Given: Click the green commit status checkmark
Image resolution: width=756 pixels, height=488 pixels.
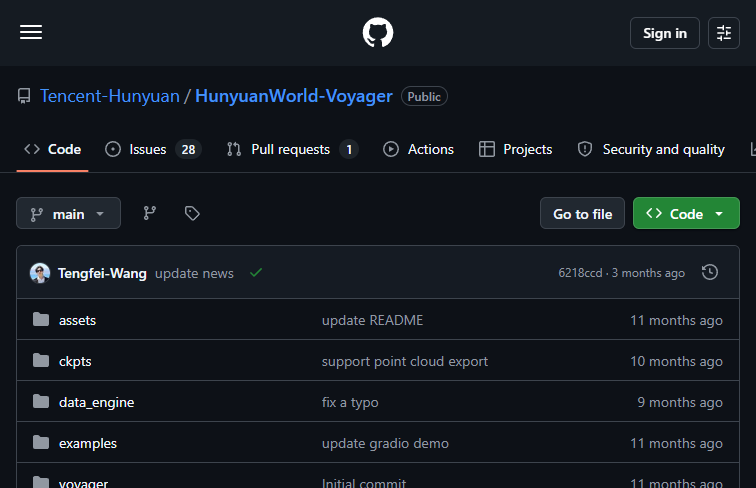Looking at the screenshot, I should [x=256, y=273].
